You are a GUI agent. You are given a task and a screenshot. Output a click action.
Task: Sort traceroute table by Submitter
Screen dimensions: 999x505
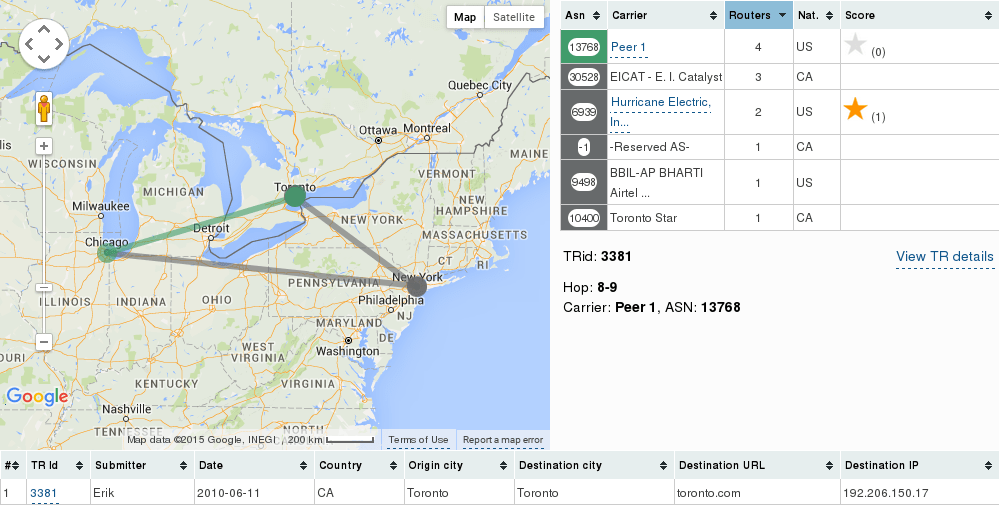coord(142,466)
